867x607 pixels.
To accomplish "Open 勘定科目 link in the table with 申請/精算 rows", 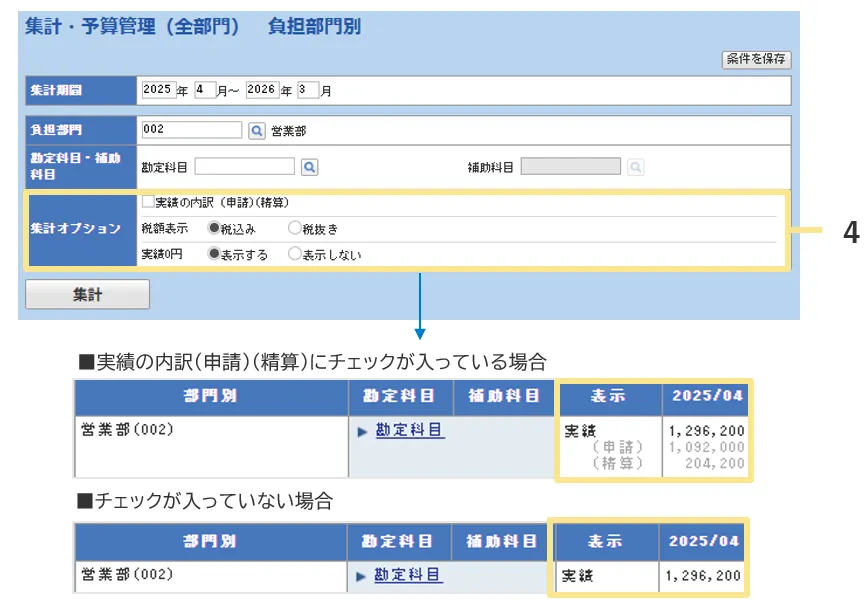I will [409, 430].
